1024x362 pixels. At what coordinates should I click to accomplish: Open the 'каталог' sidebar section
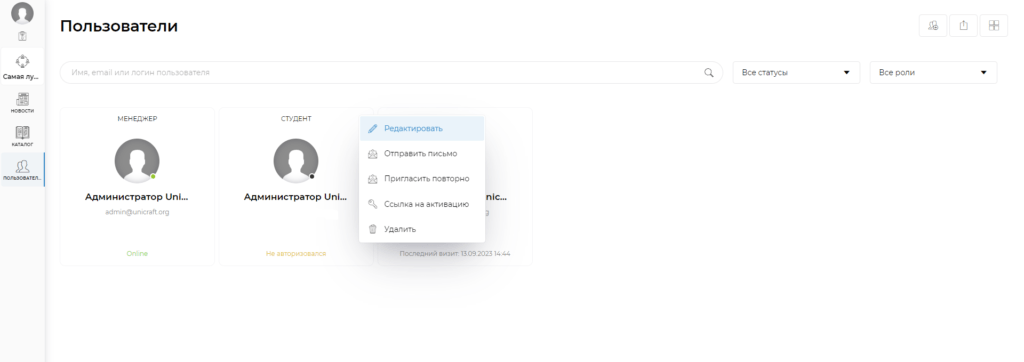[x=22, y=136]
